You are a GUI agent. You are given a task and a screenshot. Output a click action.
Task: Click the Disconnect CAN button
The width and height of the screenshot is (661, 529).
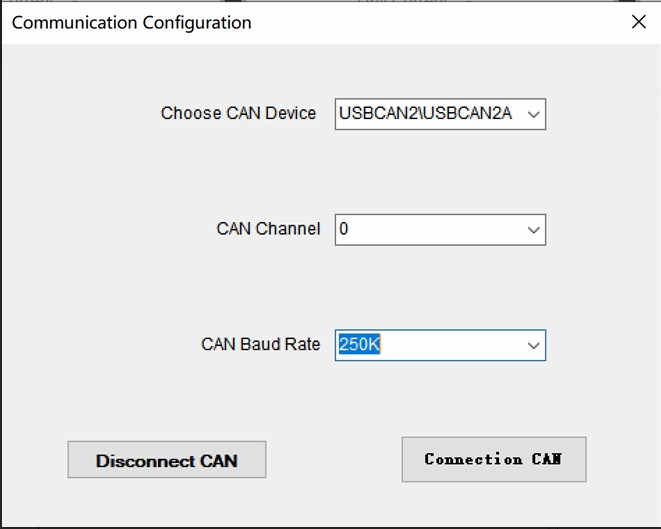click(x=167, y=459)
